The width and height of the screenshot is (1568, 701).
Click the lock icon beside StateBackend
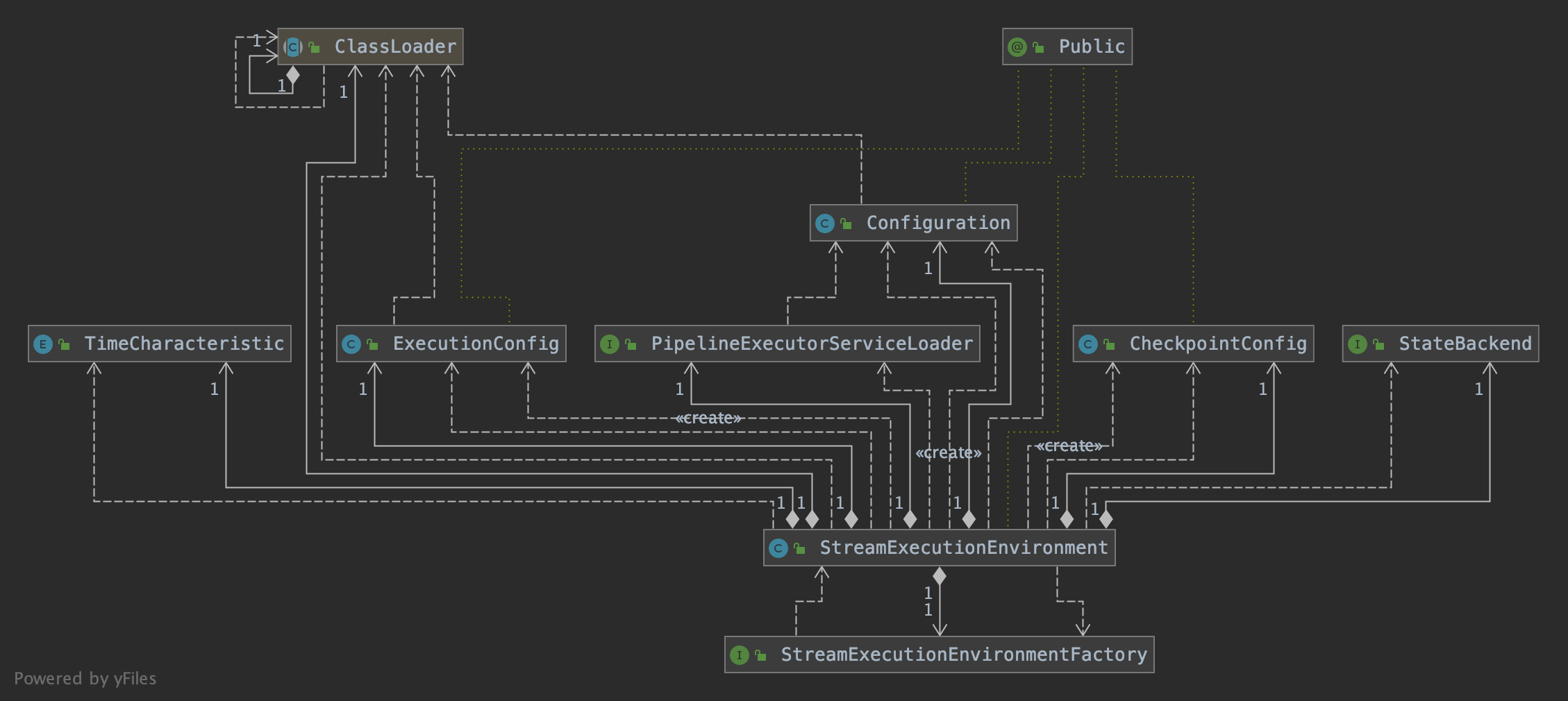coord(1379,344)
